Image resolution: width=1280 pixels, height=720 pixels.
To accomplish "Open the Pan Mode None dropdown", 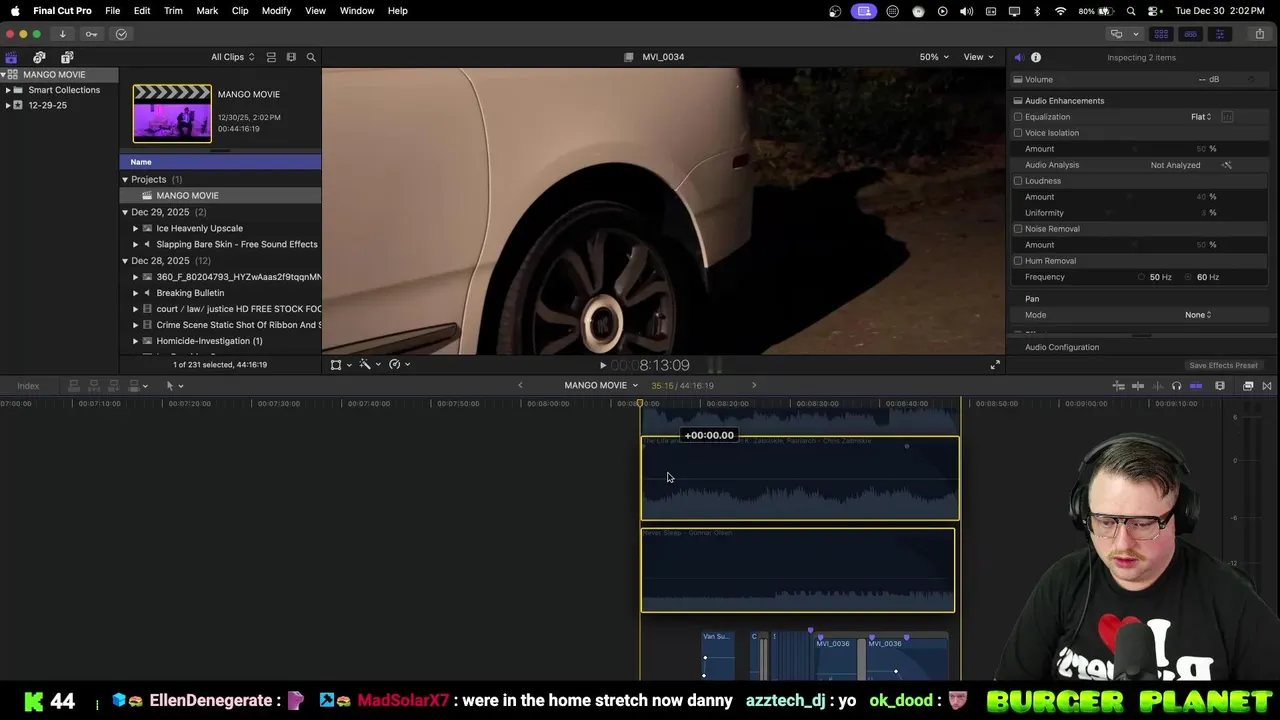I will (x=1198, y=315).
